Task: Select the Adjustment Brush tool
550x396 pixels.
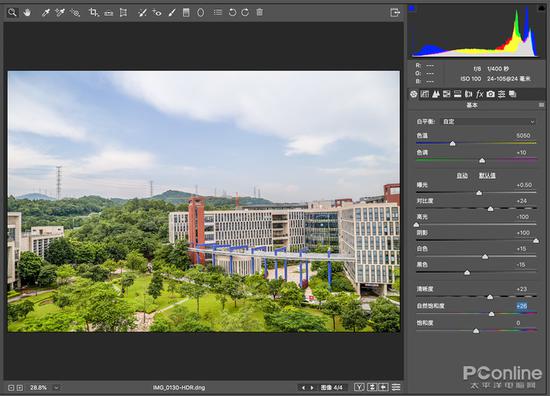Action: pyautogui.click(x=172, y=13)
